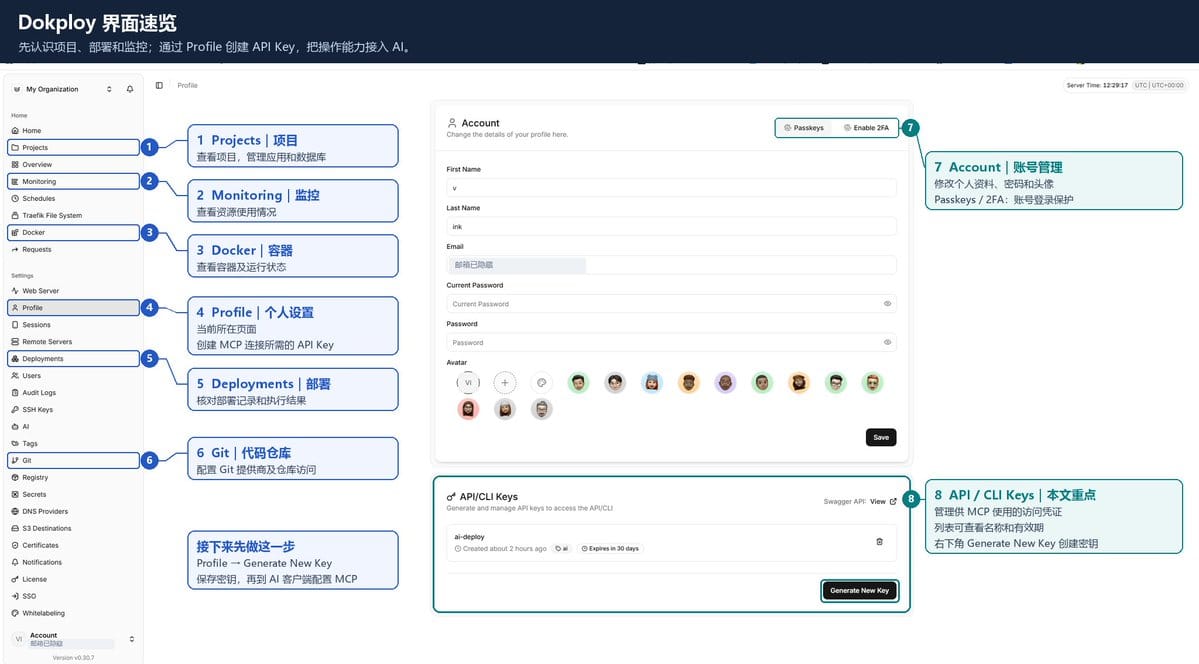Pick the avatar with the blue background
Screen dimensions: 1199x664
[x=651, y=382]
